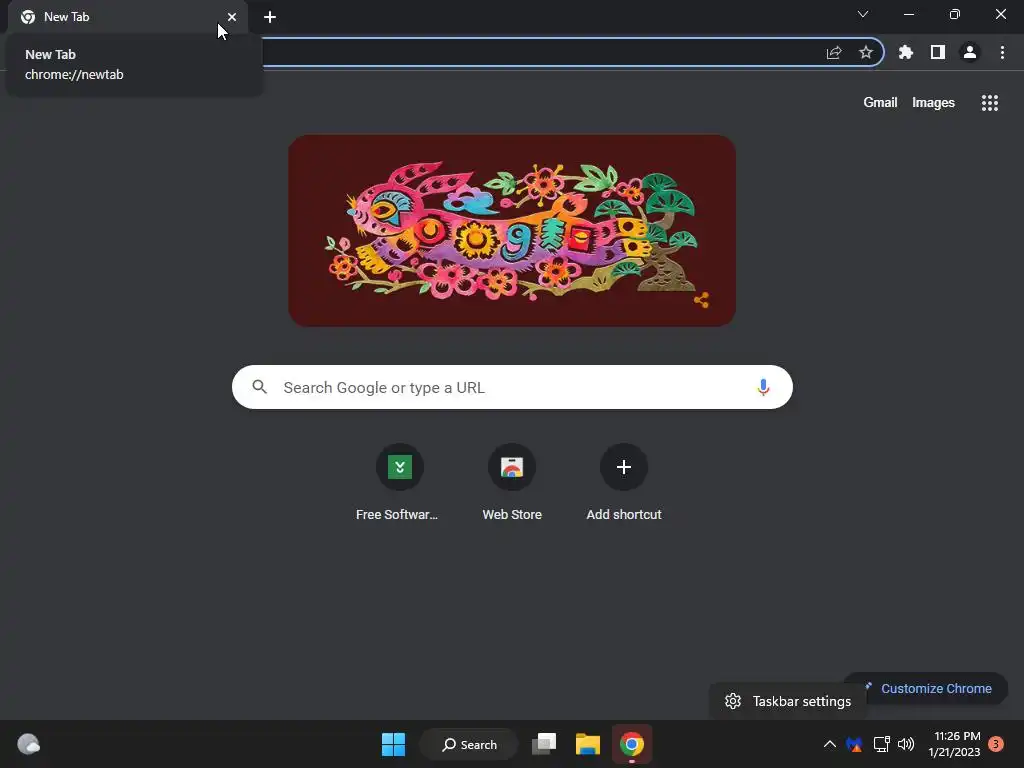Open Task View on the taskbar
The width and height of the screenshot is (1024, 768).
[x=543, y=744]
